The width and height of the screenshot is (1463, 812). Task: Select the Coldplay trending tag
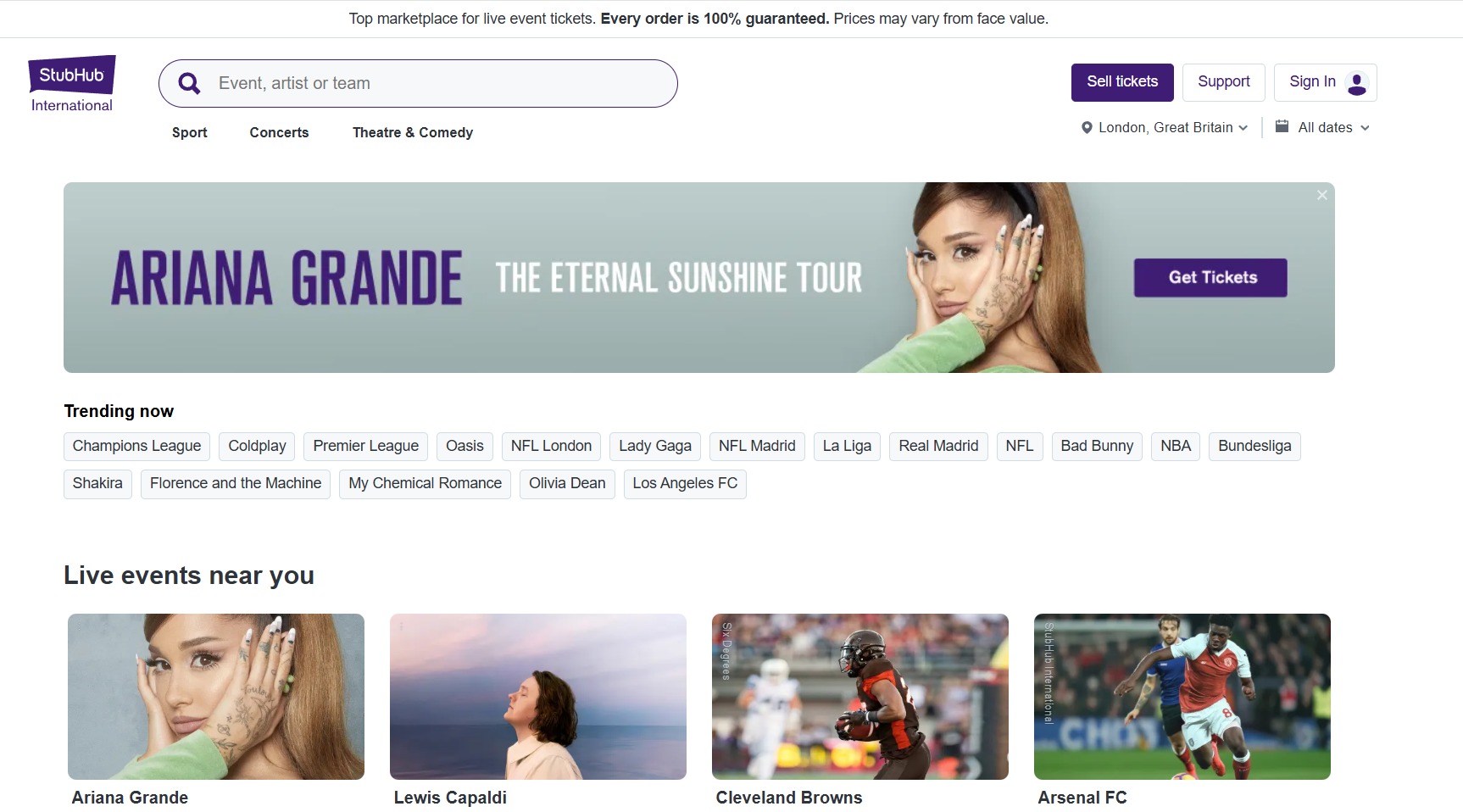pos(256,446)
